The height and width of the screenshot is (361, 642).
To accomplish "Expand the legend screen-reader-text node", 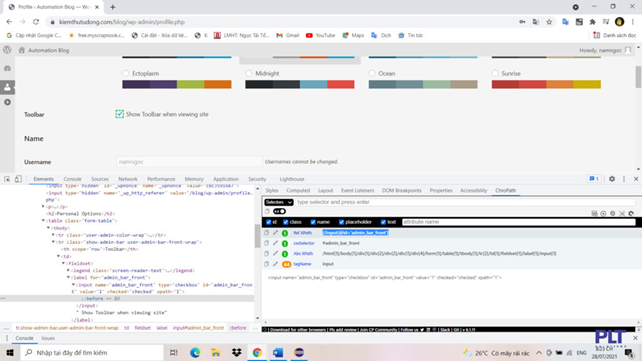I will click(68, 270).
